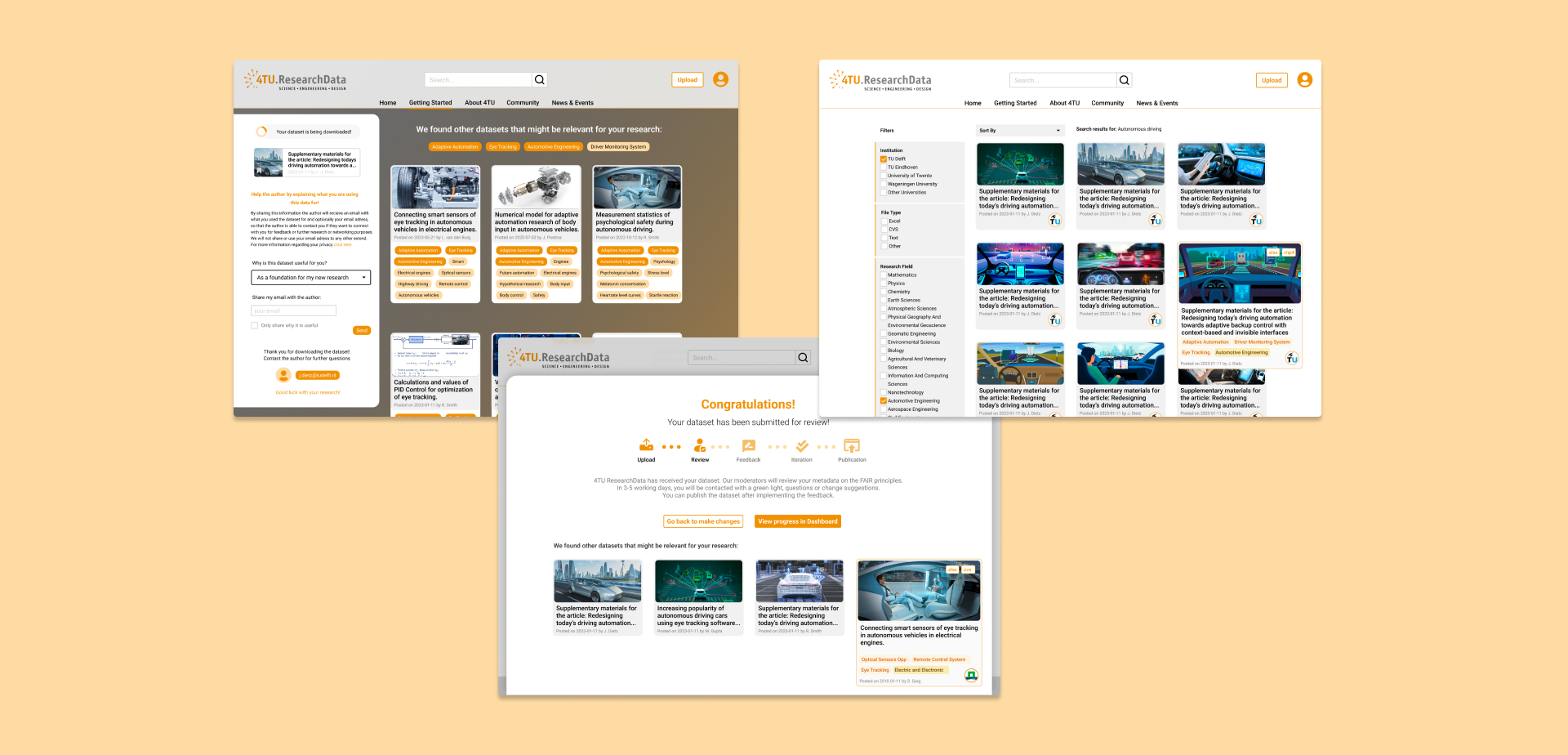Select the Eye Tracking tag in the top tag row
1568x755 pixels.
[x=503, y=147]
